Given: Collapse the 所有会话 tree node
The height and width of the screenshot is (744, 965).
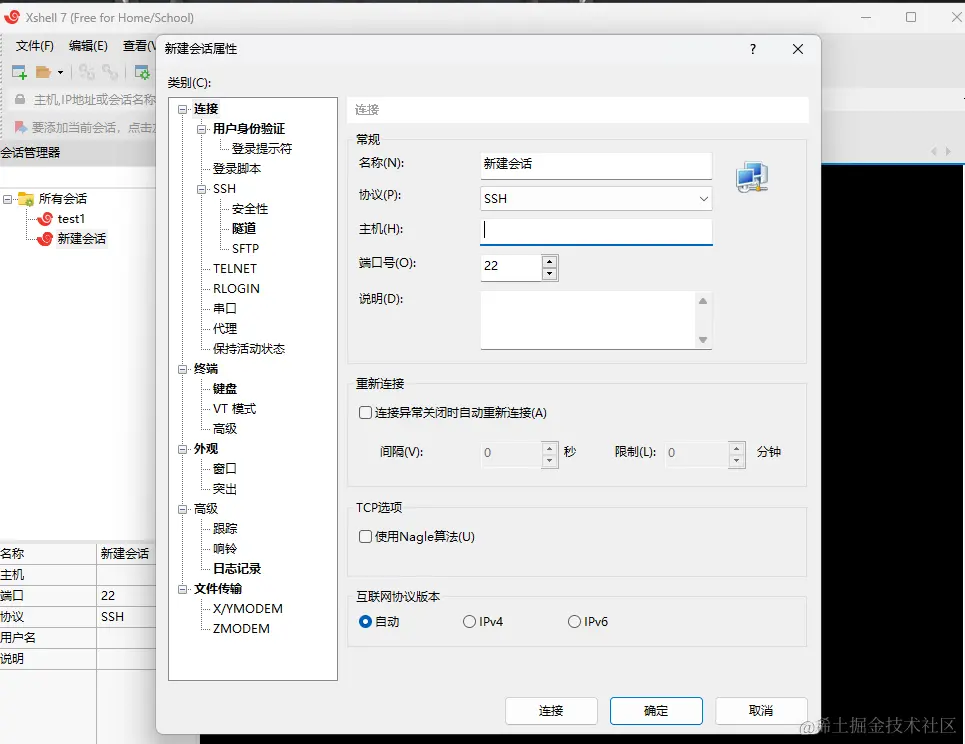Looking at the screenshot, I should point(7,199).
